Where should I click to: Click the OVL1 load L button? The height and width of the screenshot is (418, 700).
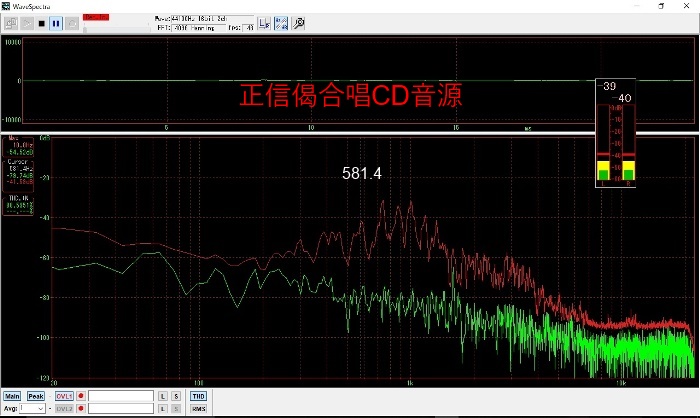point(163,396)
